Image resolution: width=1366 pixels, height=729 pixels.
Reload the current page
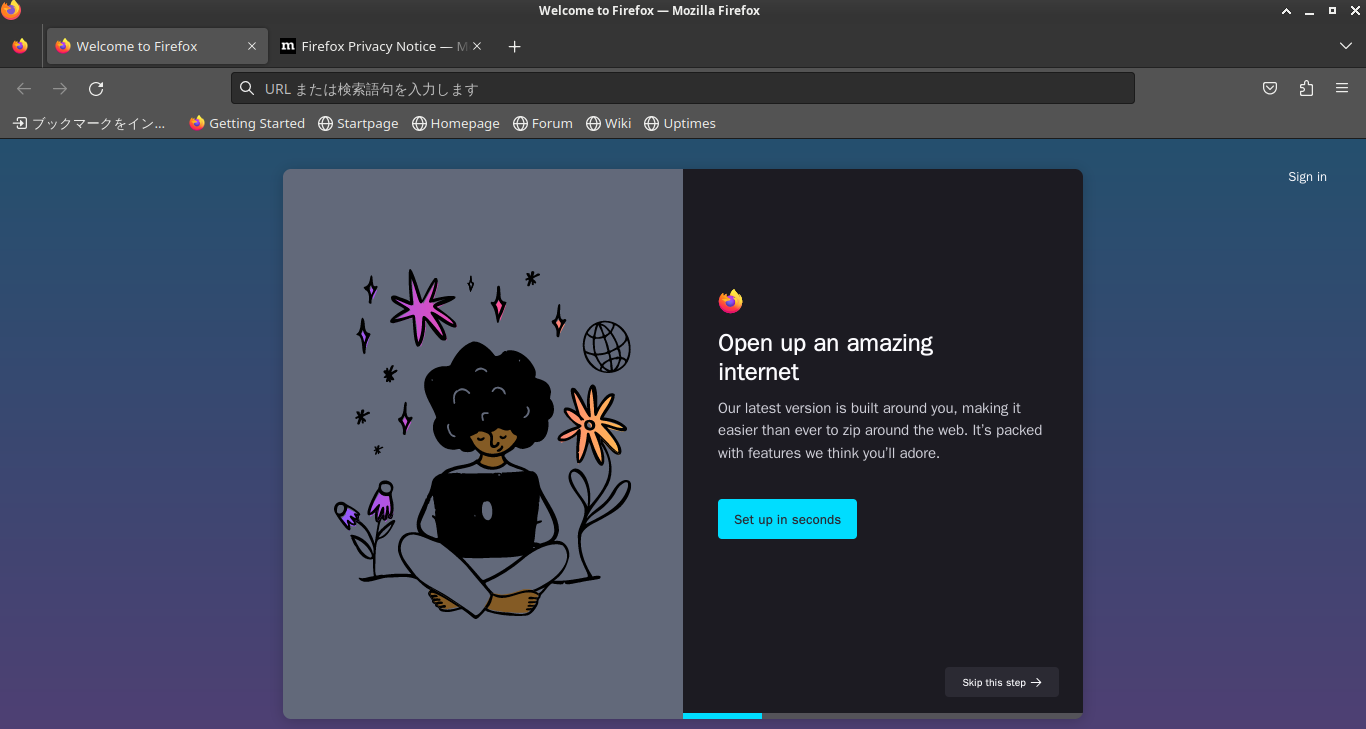point(96,89)
